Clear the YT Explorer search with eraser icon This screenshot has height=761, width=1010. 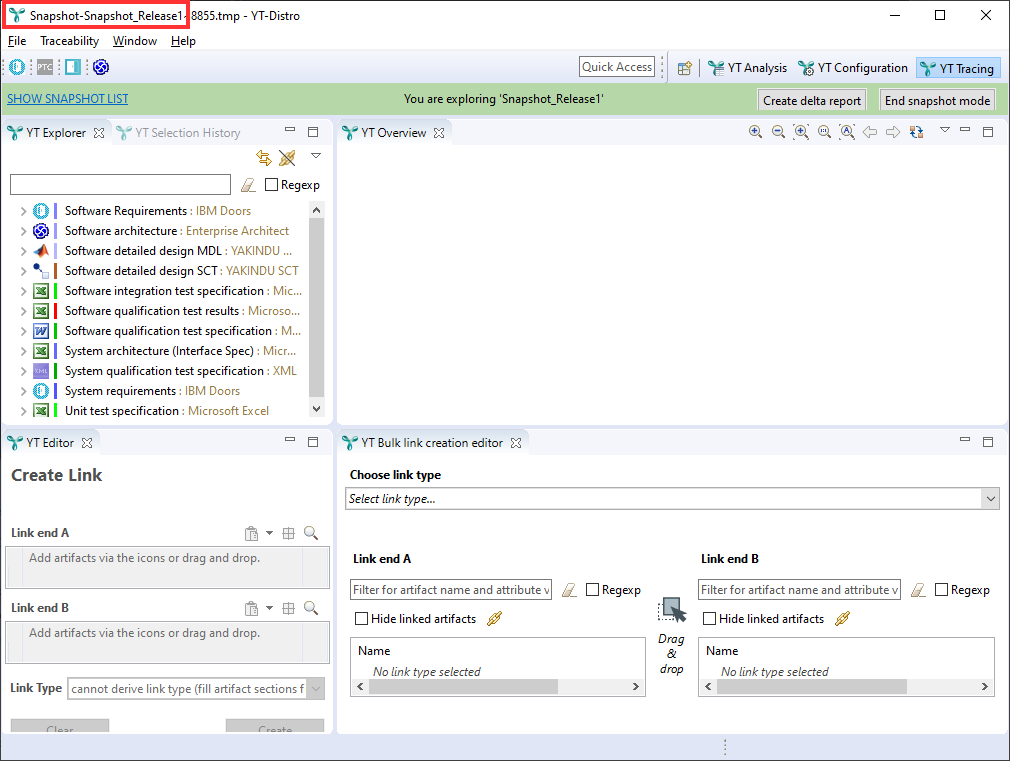248,186
